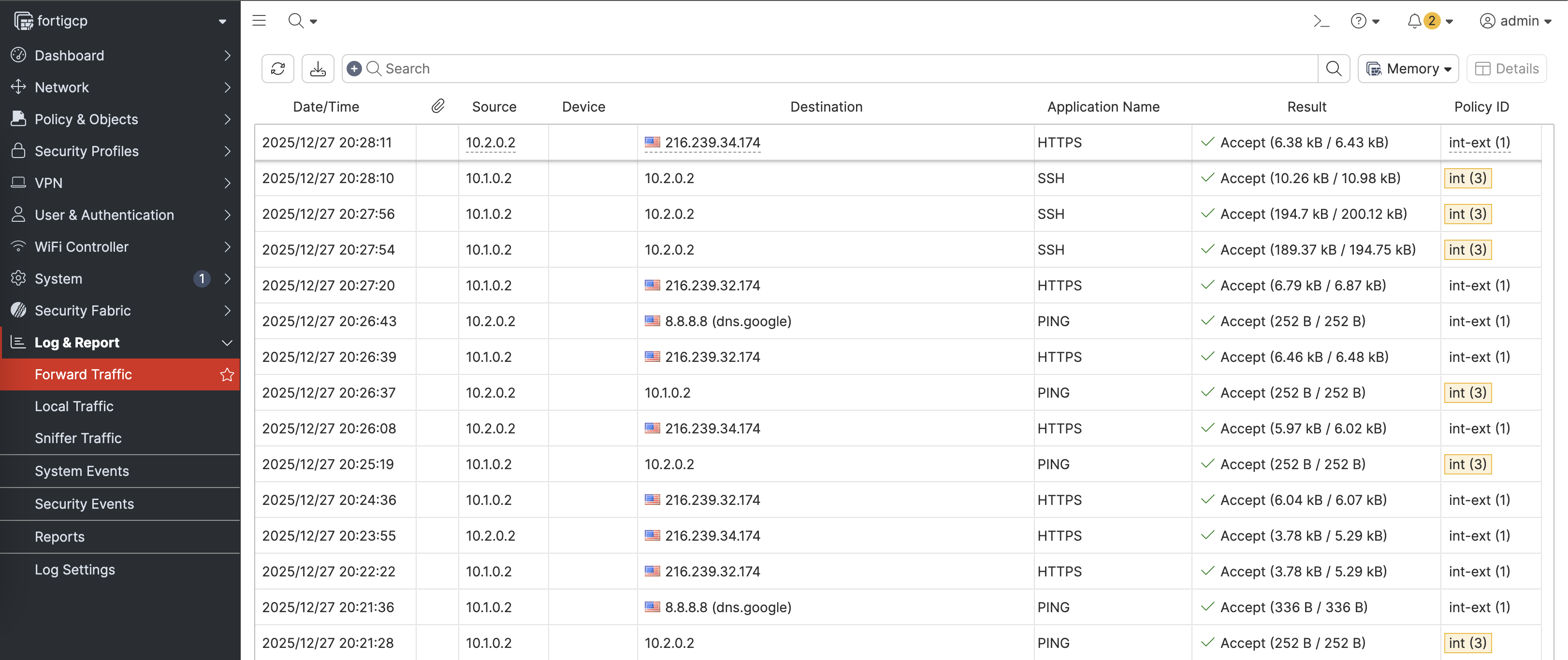Open the admin user dropdown
The image size is (1568, 660).
[1514, 21]
